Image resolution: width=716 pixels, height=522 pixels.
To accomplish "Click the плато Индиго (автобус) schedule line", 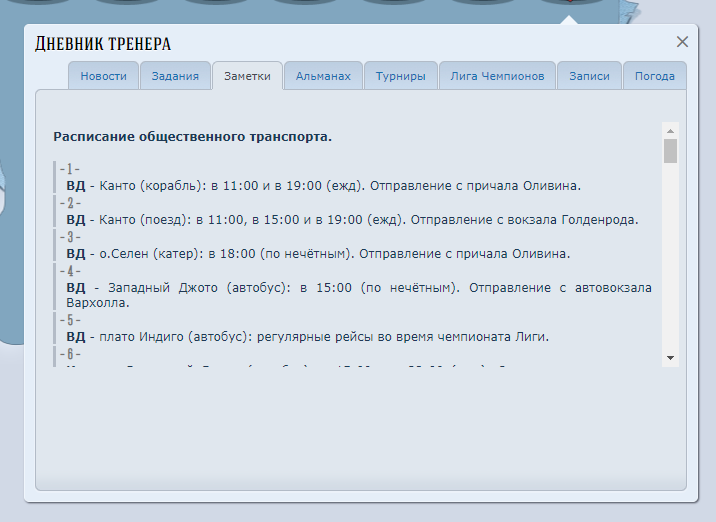I will [308, 337].
